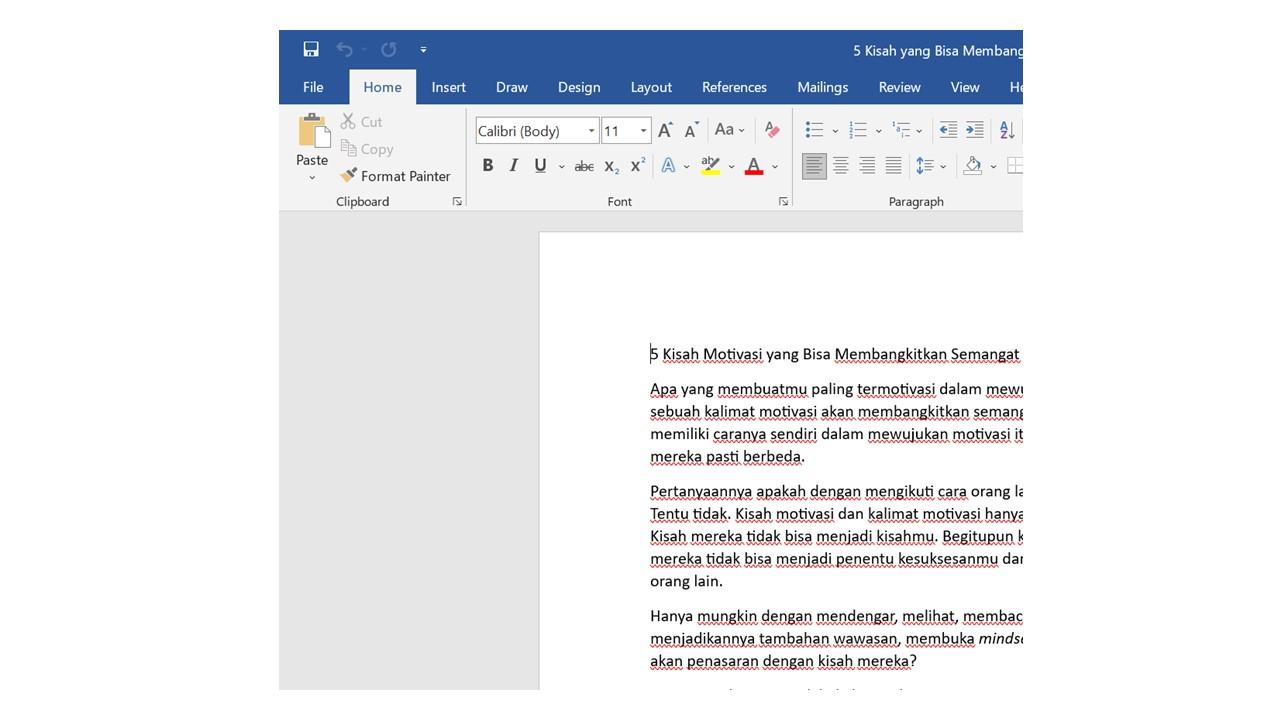Click the text "mereka pasti berbeda."
The image size is (1280, 720).
(728, 457)
